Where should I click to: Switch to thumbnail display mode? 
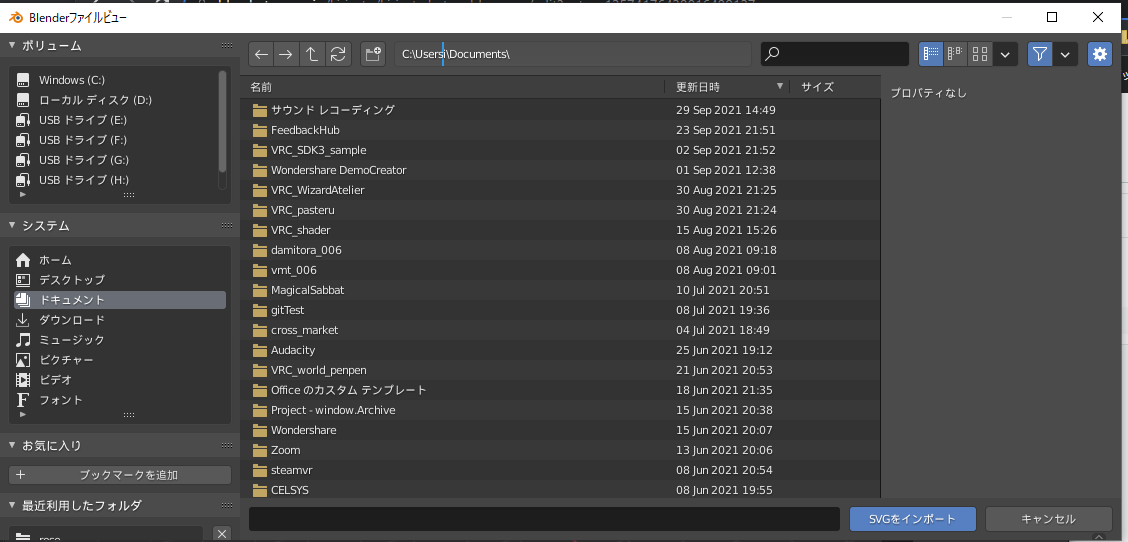[x=980, y=54]
